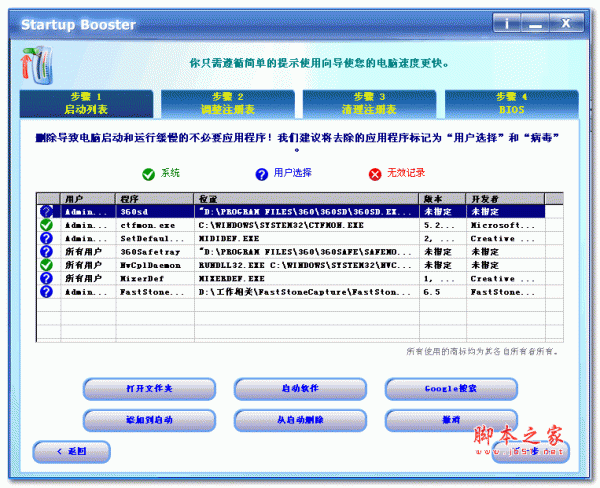
Task: Click the 5.2... version cell
Action: point(443,225)
